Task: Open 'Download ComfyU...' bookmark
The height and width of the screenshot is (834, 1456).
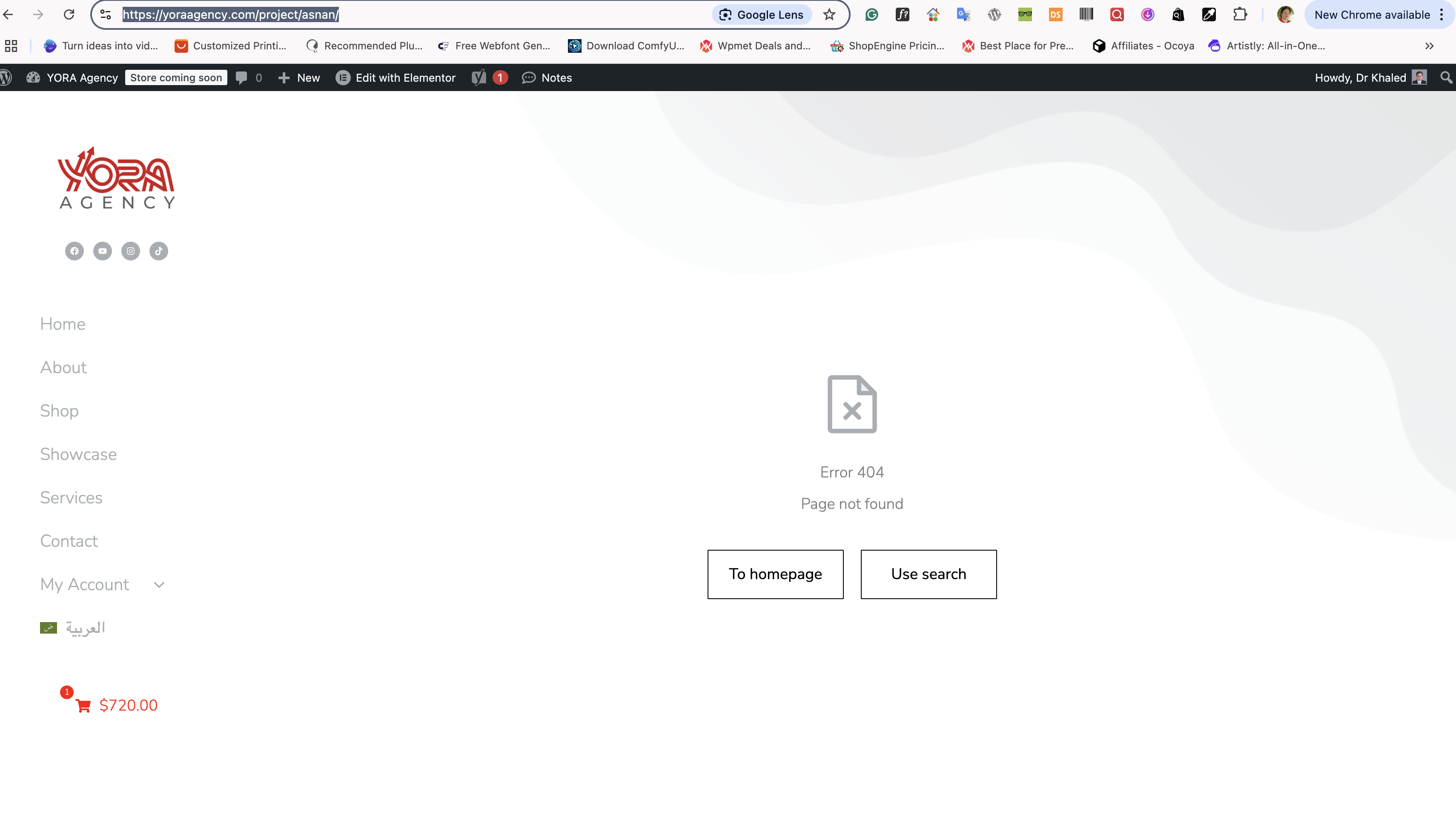Action: tap(626, 46)
